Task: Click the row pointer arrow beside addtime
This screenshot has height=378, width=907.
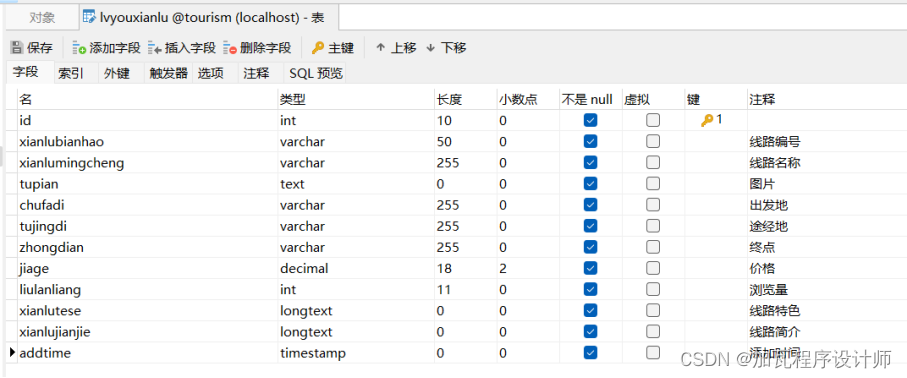Action: coord(13,352)
